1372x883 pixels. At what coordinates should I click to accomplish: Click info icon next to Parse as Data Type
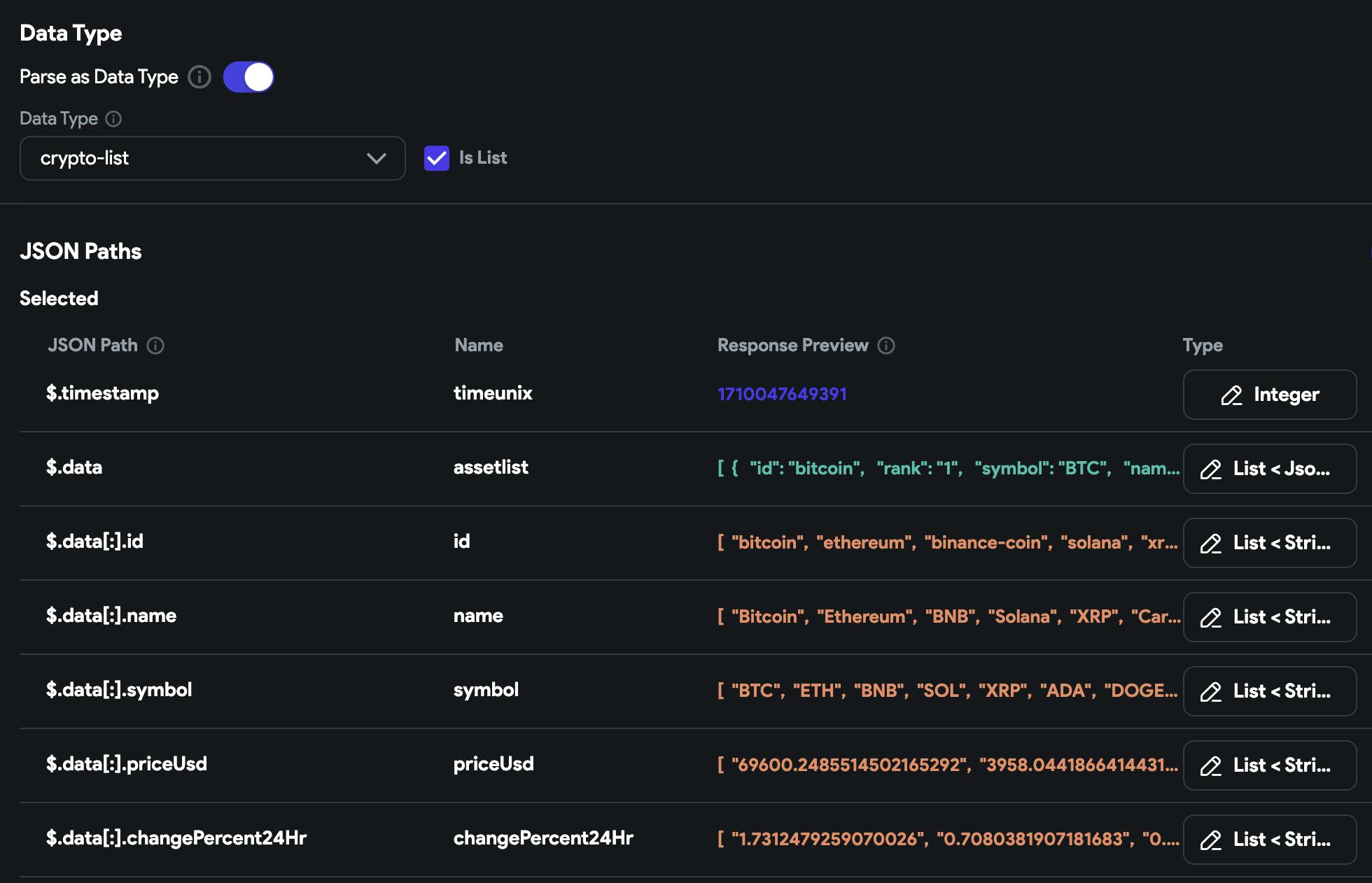(199, 77)
